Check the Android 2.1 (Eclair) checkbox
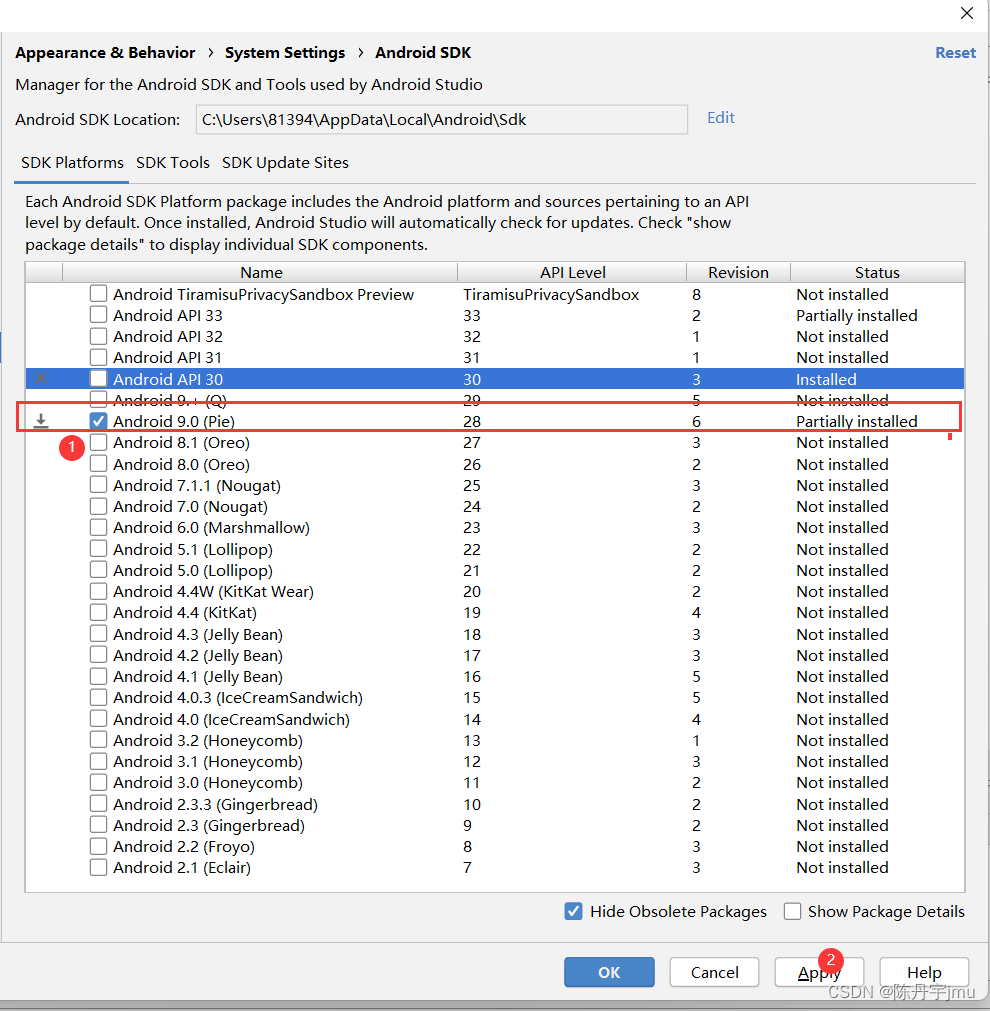This screenshot has height=1011, width=990. coord(98,867)
